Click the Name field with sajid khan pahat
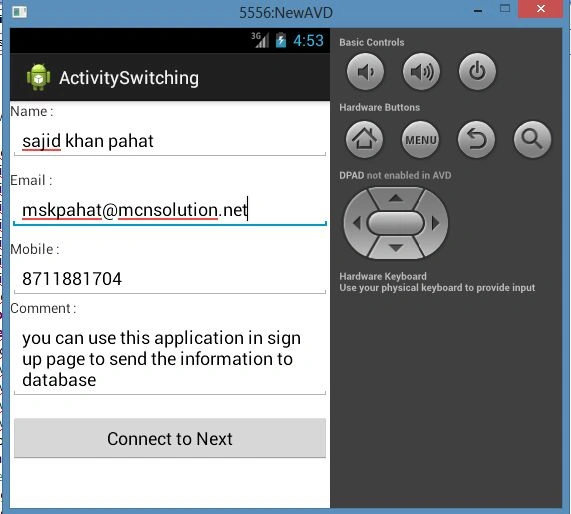The image size is (571, 514). pos(170,141)
